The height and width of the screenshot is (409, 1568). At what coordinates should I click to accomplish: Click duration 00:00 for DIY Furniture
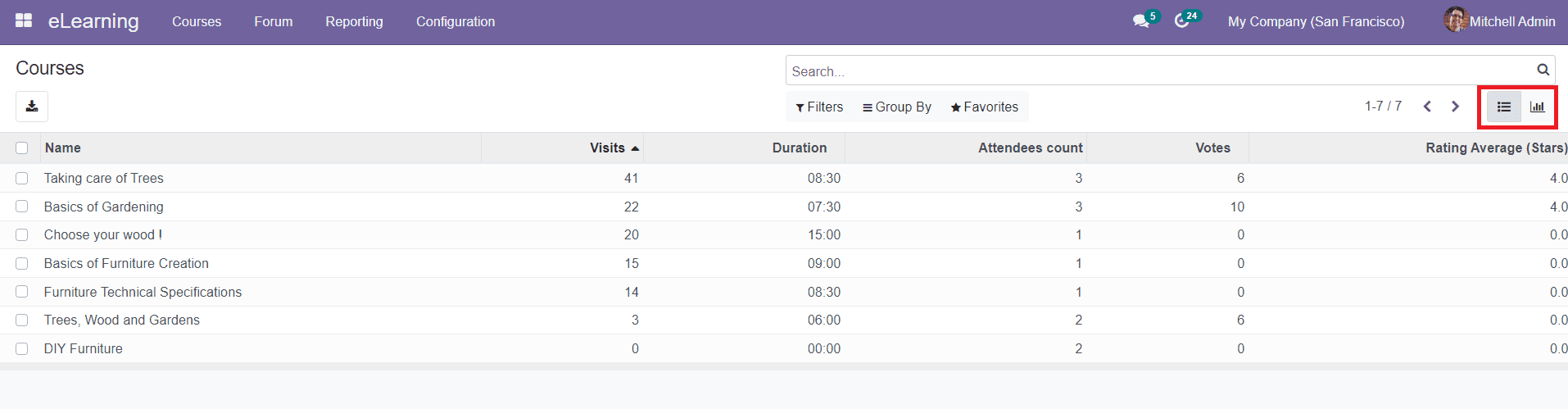click(824, 348)
